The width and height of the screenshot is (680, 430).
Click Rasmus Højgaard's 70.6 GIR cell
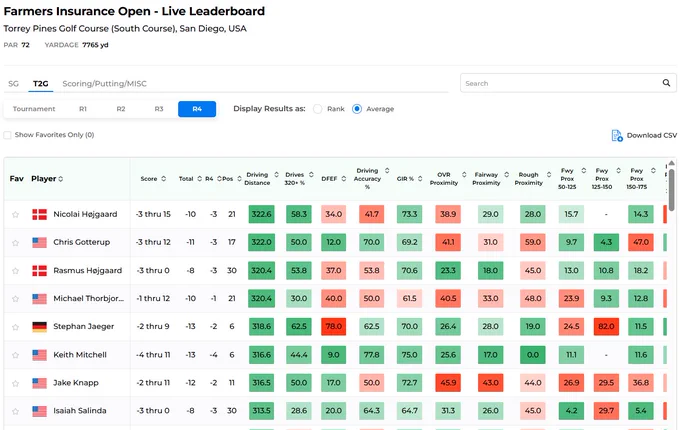[x=409, y=270]
